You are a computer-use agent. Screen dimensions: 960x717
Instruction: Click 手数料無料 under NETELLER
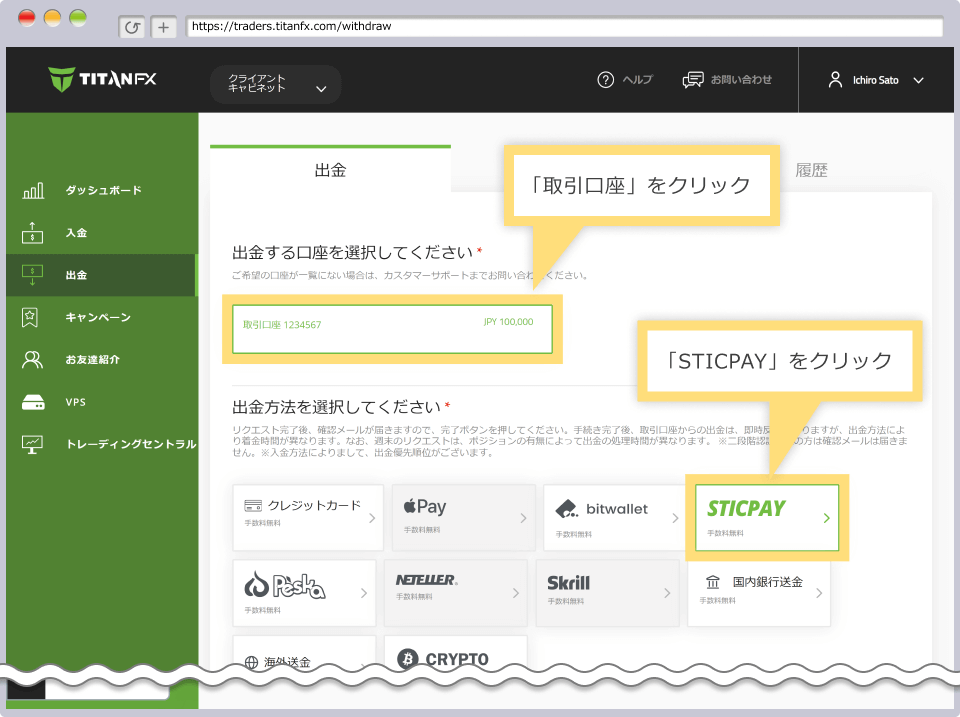tap(414, 596)
